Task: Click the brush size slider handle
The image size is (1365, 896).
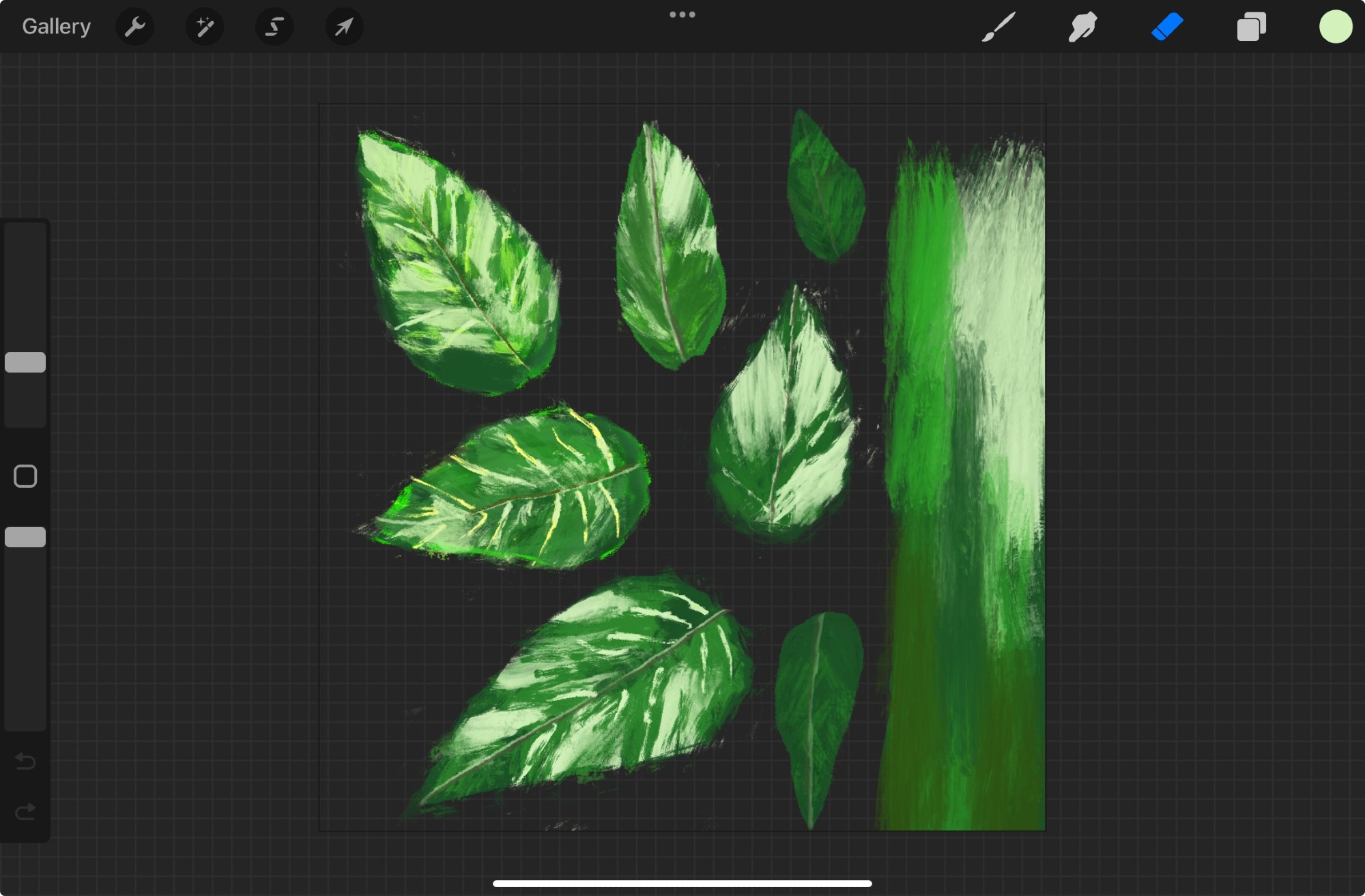Action: point(25,362)
